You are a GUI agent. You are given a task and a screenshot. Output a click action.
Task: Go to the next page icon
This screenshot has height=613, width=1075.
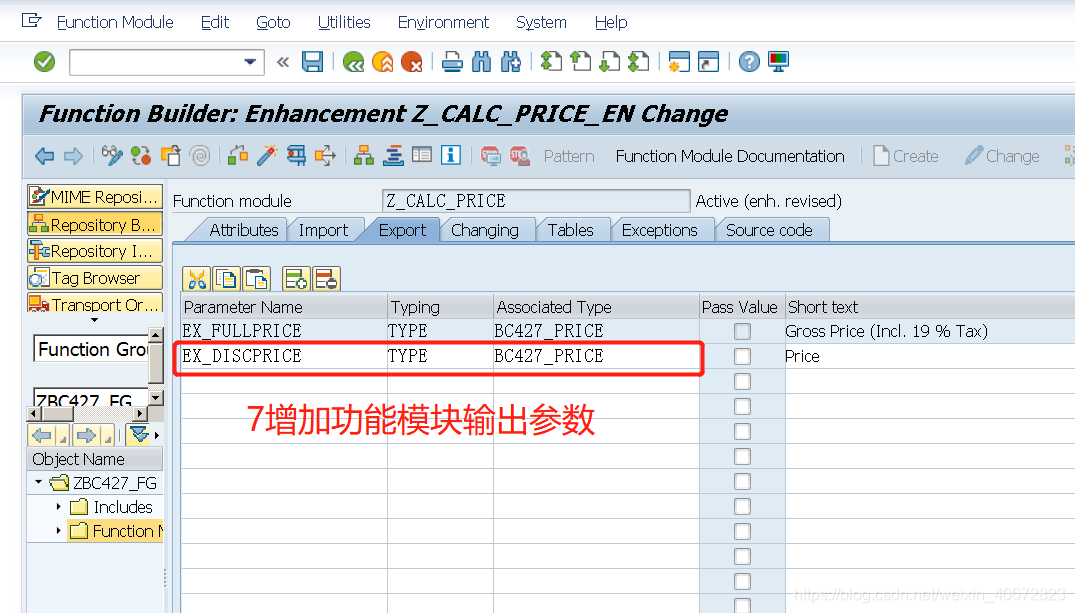coord(609,62)
